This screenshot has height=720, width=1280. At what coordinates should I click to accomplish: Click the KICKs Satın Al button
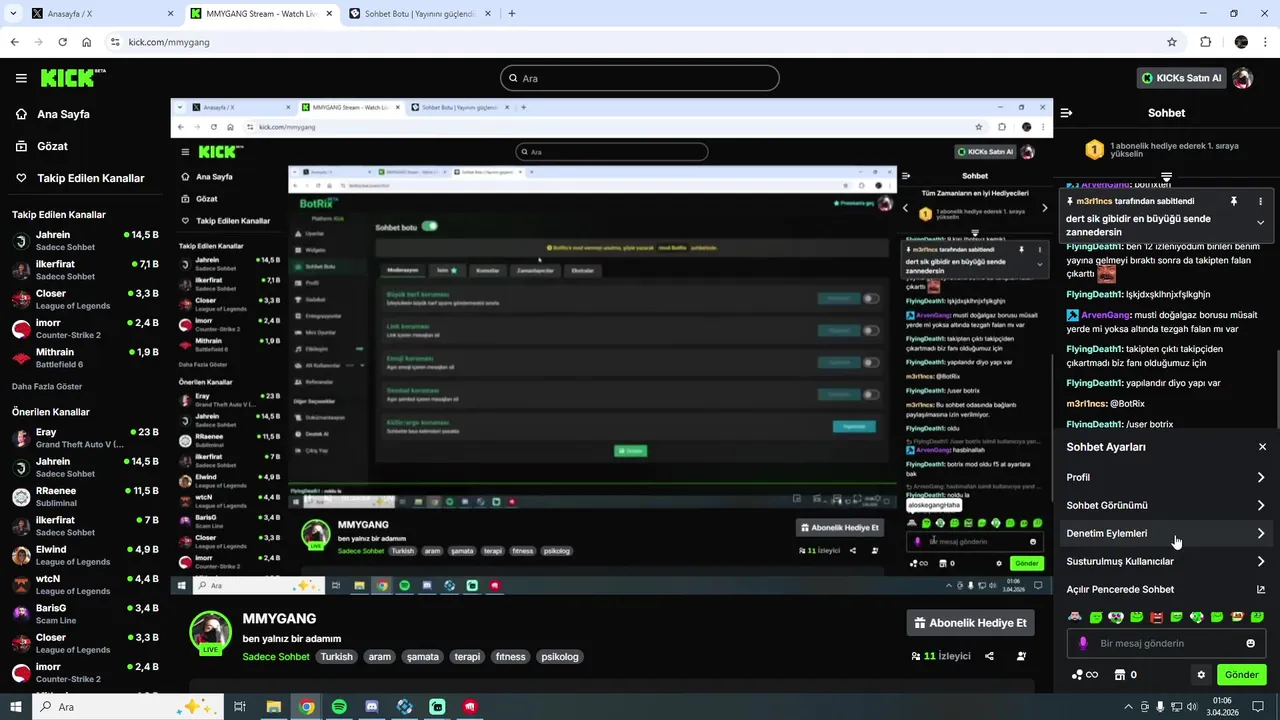pos(1181,78)
